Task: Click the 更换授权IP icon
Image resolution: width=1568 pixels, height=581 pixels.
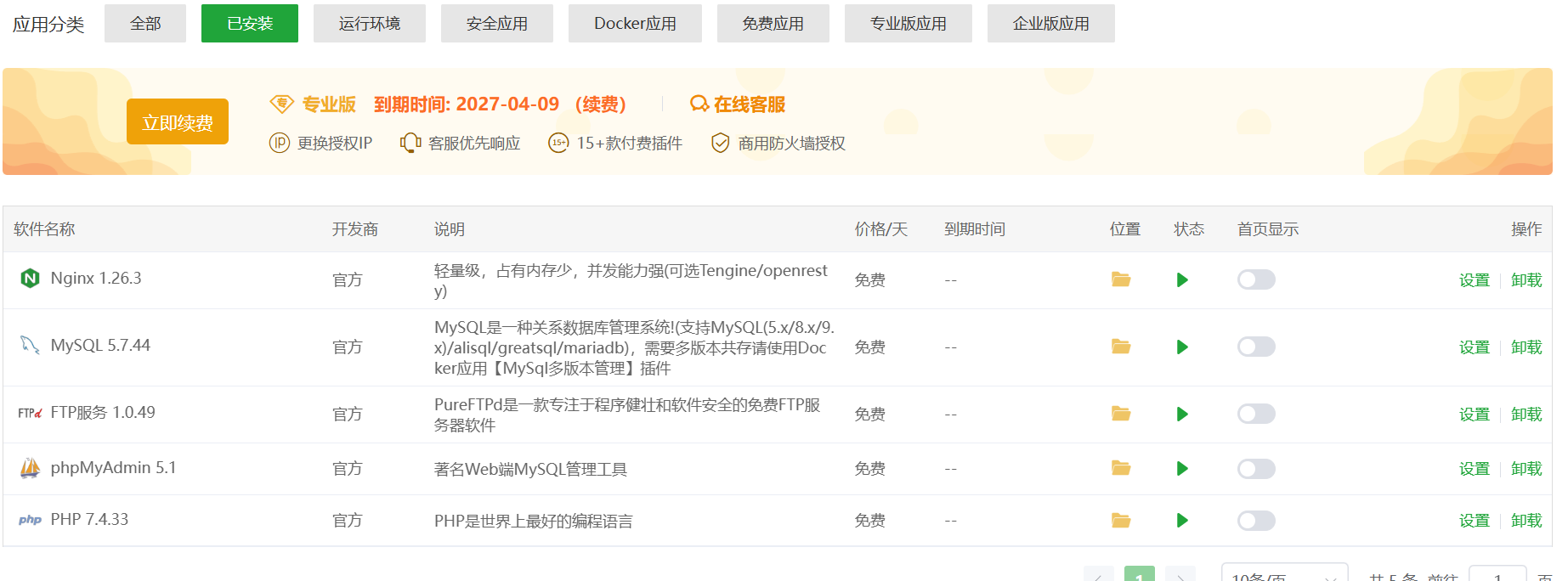Action: point(280,143)
